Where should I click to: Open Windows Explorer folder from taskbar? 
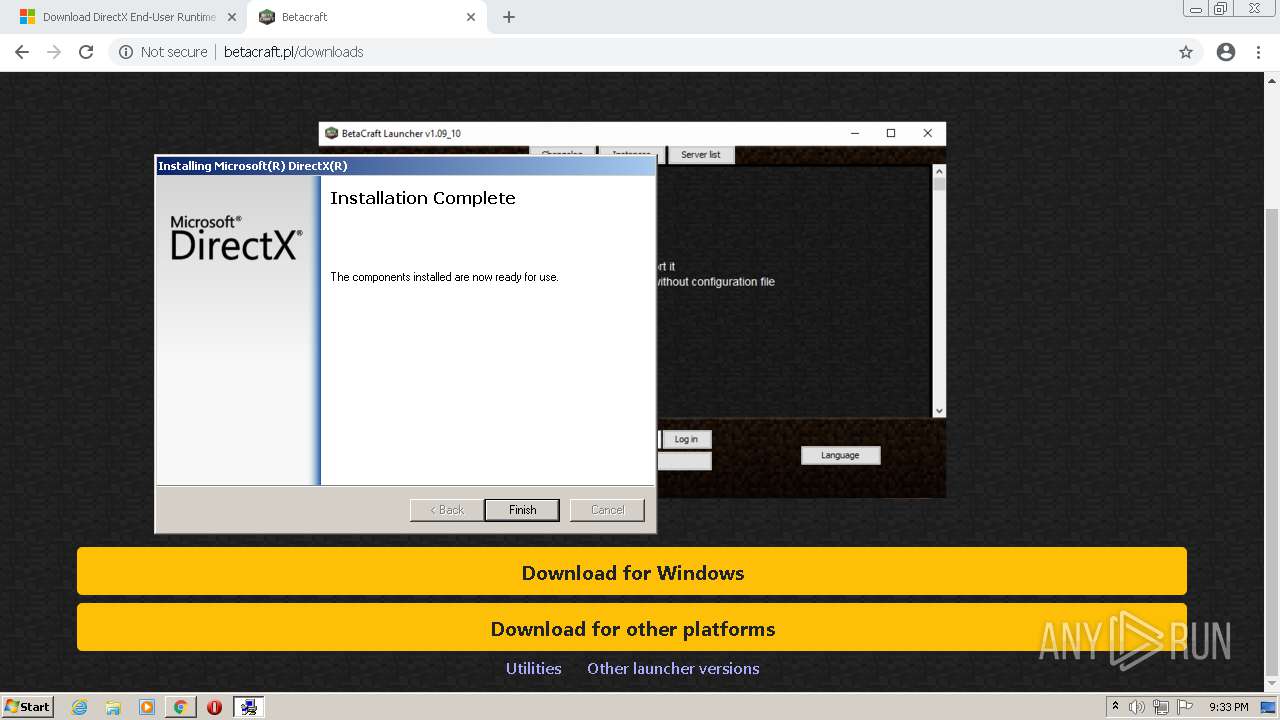113,707
